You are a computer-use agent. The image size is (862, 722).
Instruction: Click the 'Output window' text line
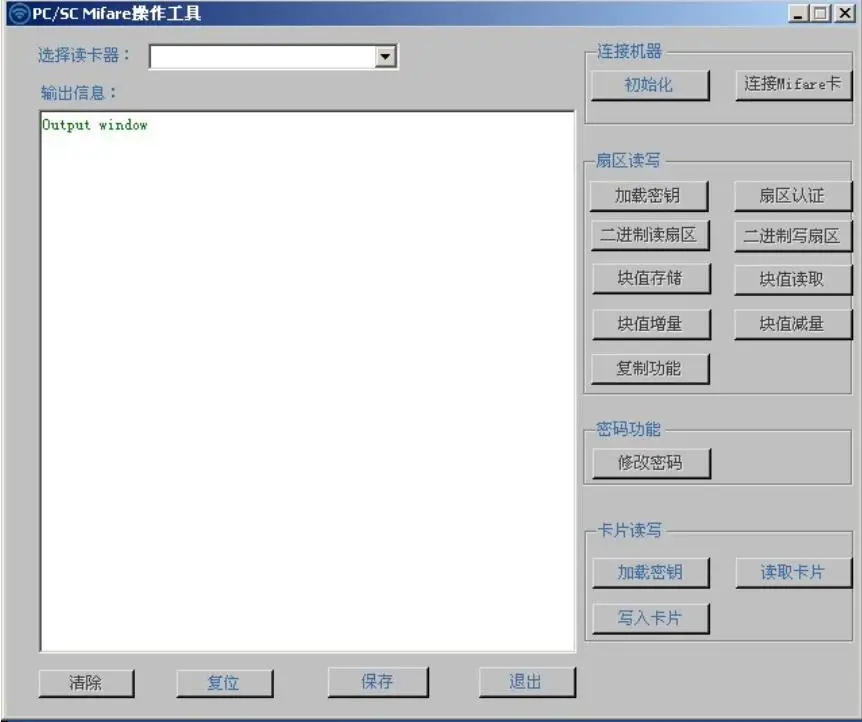click(95, 125)
